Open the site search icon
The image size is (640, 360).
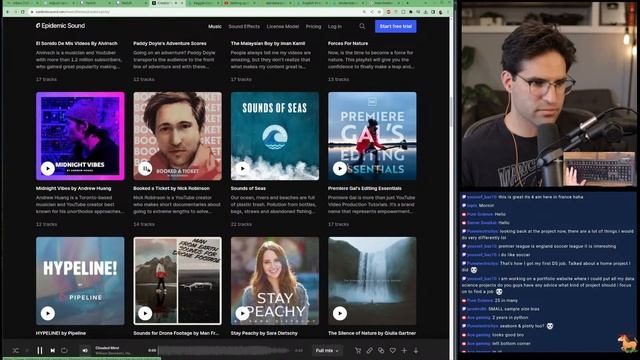point(362,26)
